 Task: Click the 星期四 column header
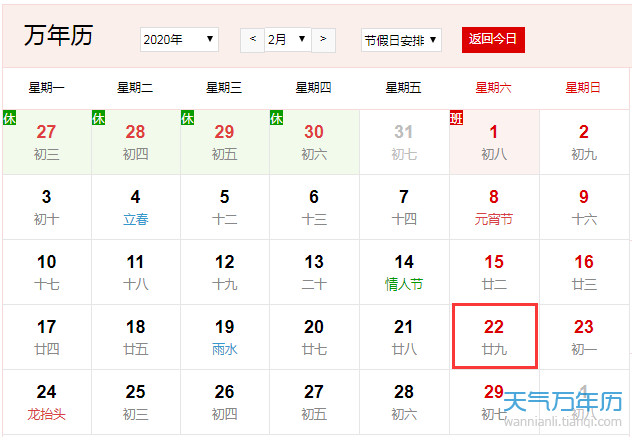coord(314,87)
